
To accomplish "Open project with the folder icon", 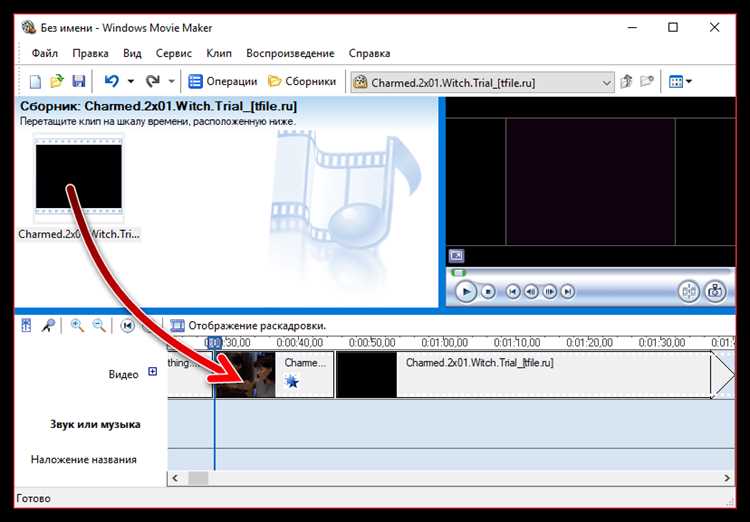I will [57, 81].
